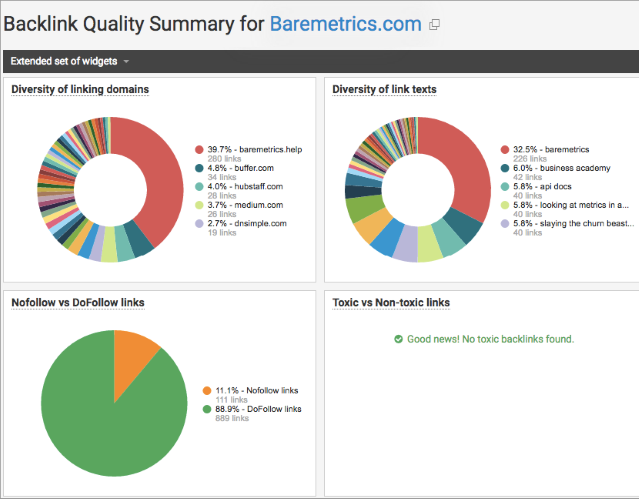Click the '11.1% - Nofollow links' legend label

[x=257, y=391]
